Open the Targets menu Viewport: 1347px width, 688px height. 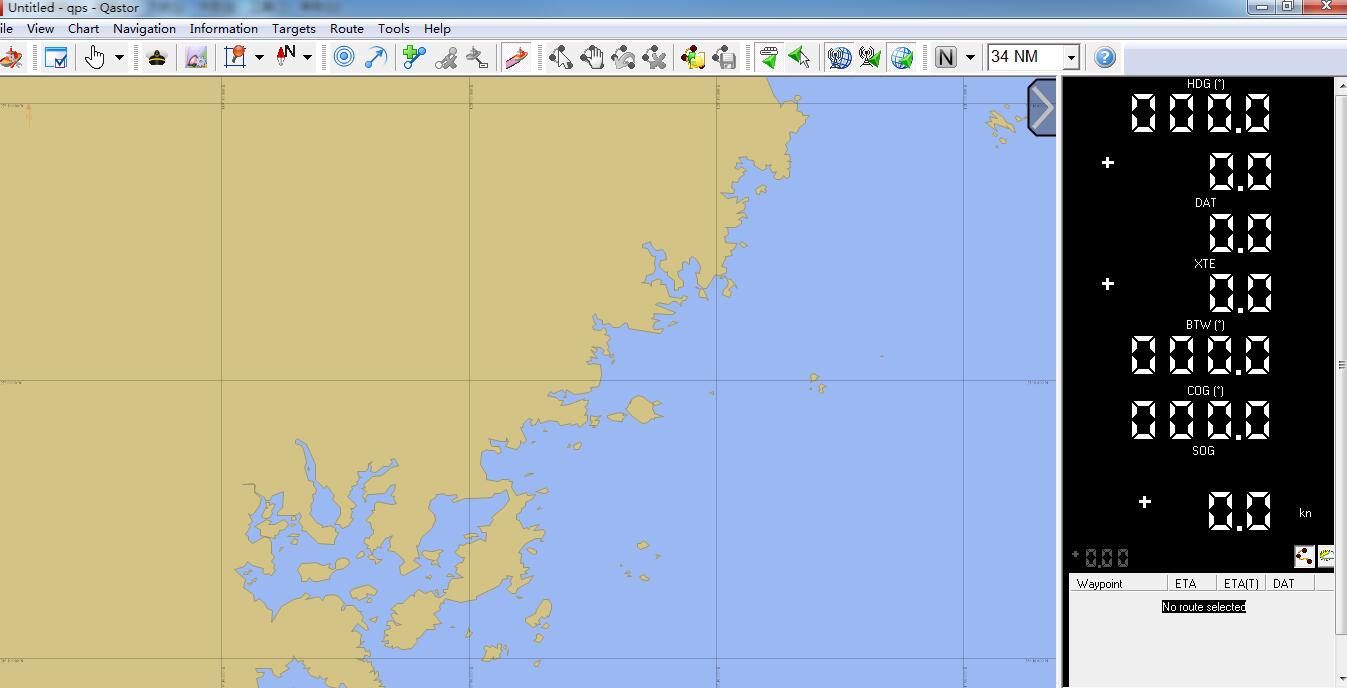pos(293,28)
